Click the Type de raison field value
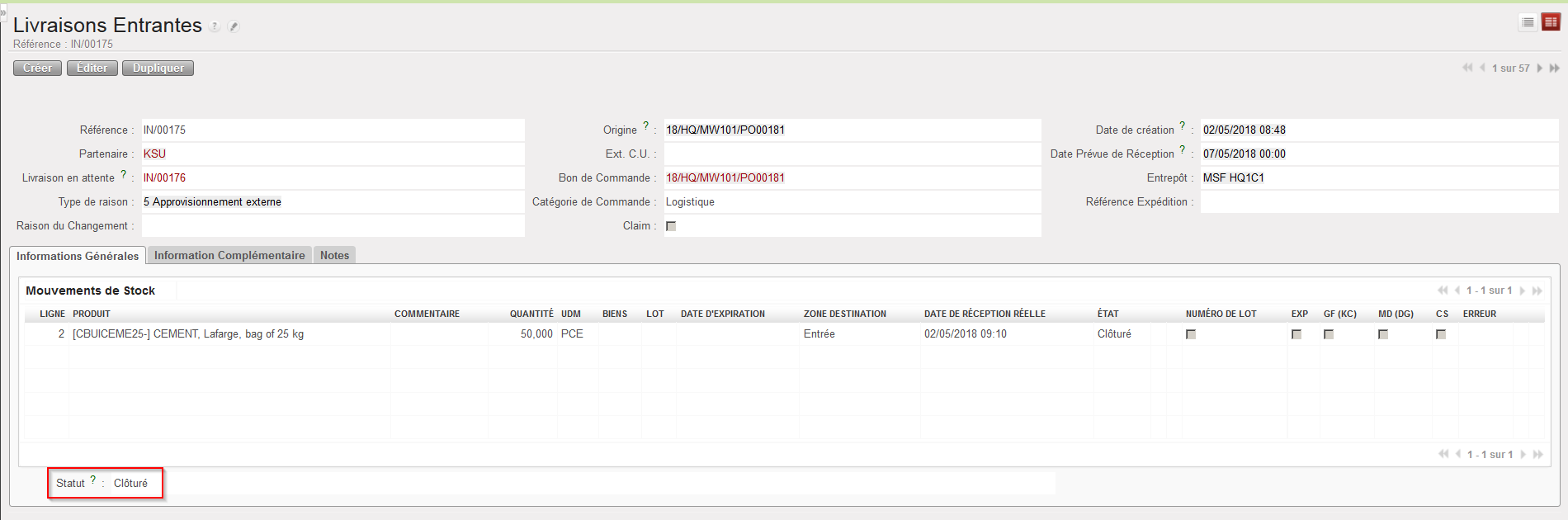The width and height of the screenshot is (1568, 520). click(x=333, y=201)
